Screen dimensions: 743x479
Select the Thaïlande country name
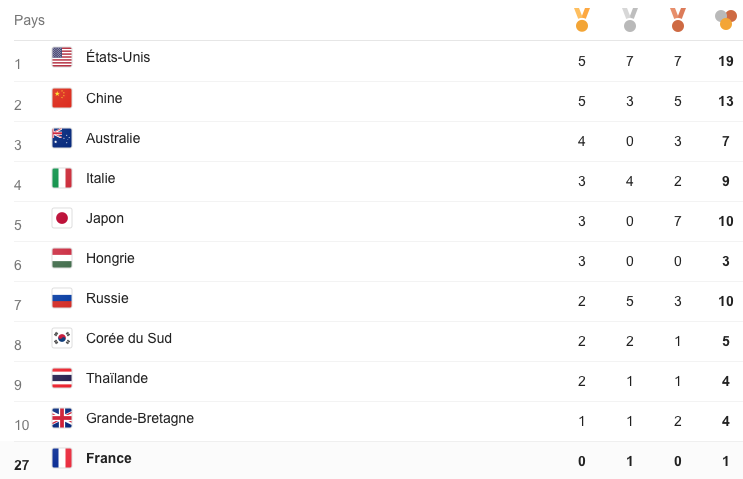pos(117,378)
